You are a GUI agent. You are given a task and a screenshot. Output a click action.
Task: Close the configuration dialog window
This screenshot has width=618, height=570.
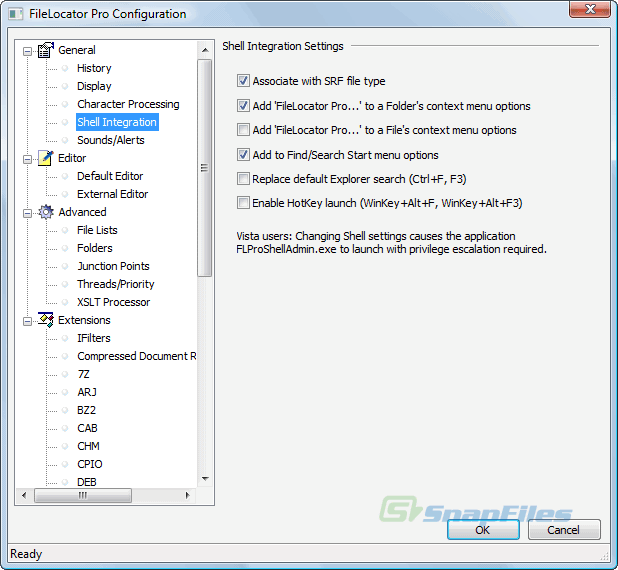590,9
